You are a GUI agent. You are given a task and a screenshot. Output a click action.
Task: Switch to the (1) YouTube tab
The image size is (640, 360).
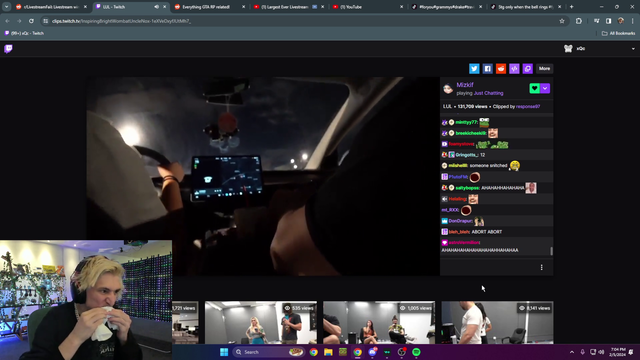(364, 7)
